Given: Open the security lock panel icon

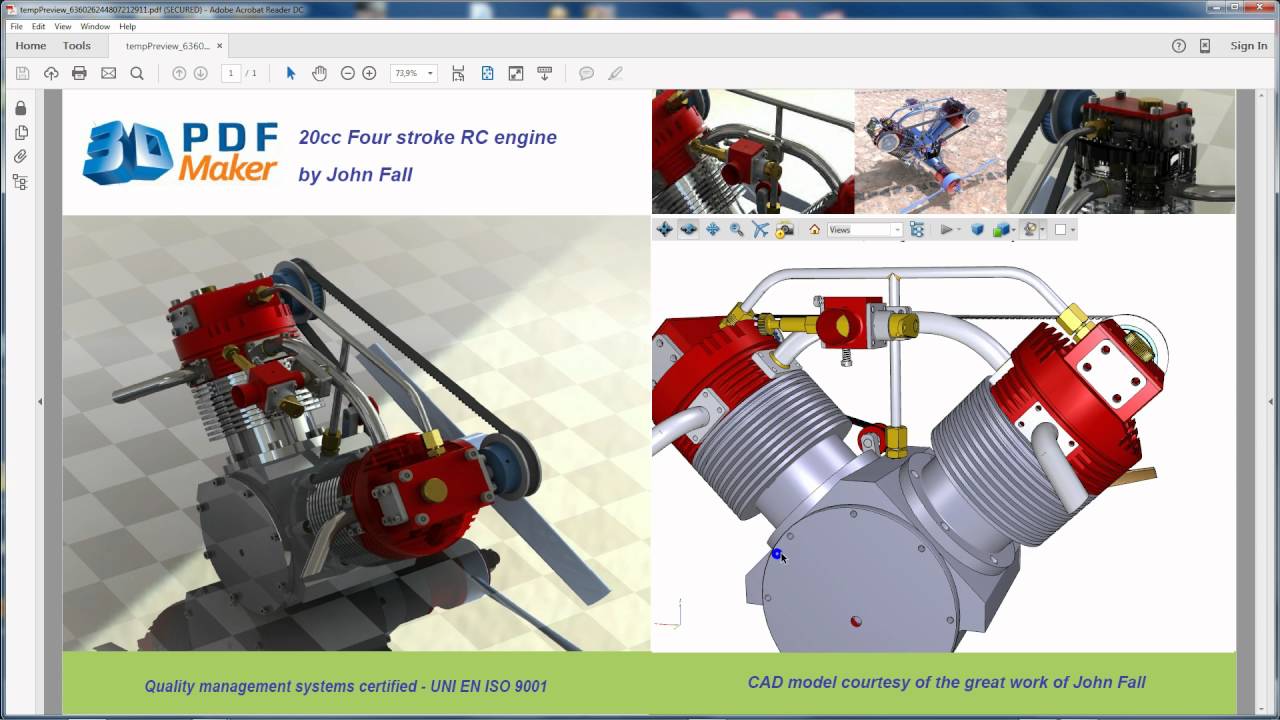Looking at the screenshot, I should 20,108.
